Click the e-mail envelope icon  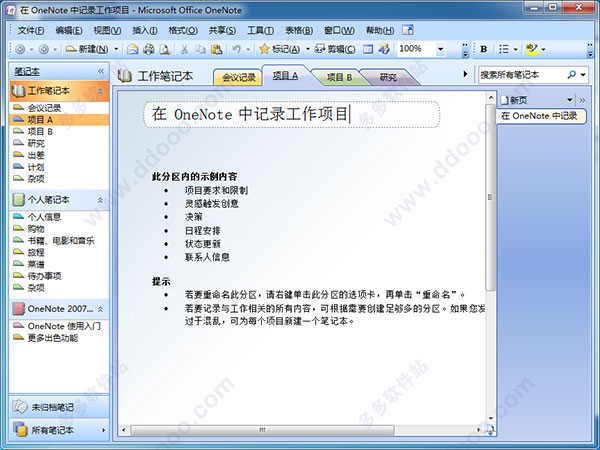point(132,49)
